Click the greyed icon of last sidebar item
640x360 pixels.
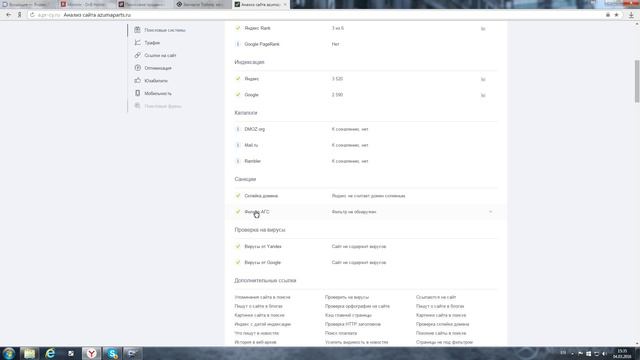pos(138,105)
